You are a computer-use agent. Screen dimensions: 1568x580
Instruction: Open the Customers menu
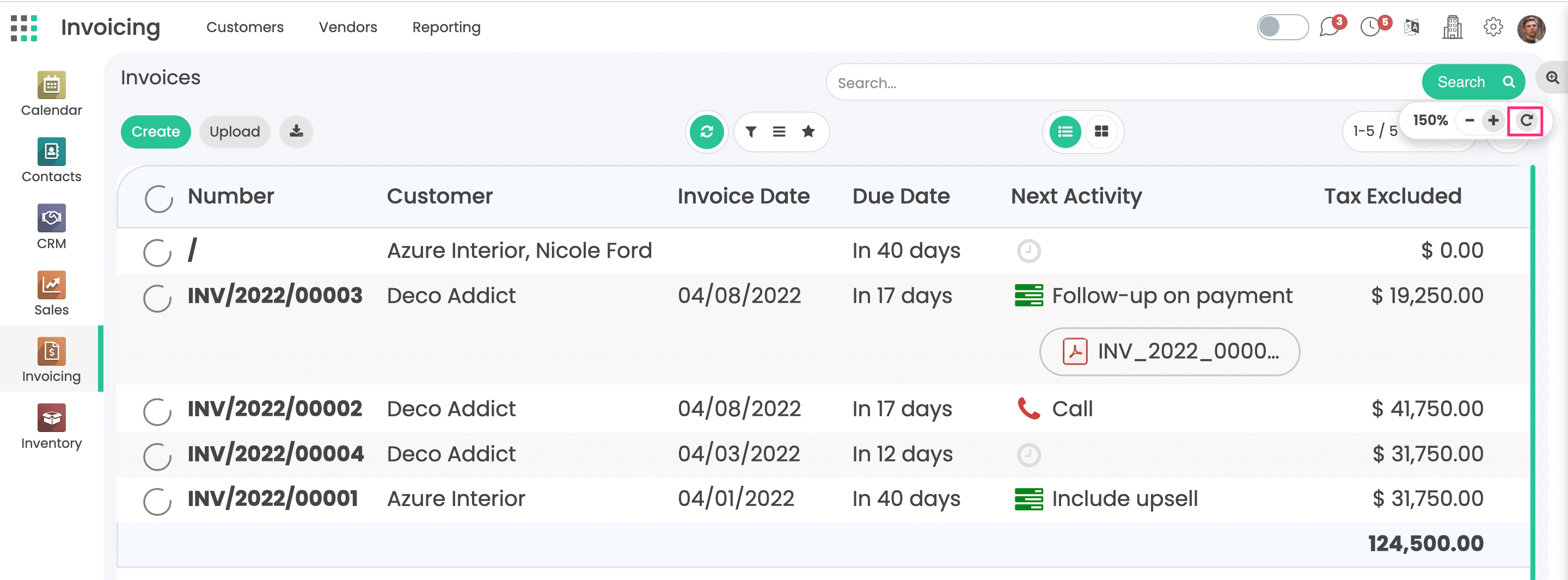[244, 27]
